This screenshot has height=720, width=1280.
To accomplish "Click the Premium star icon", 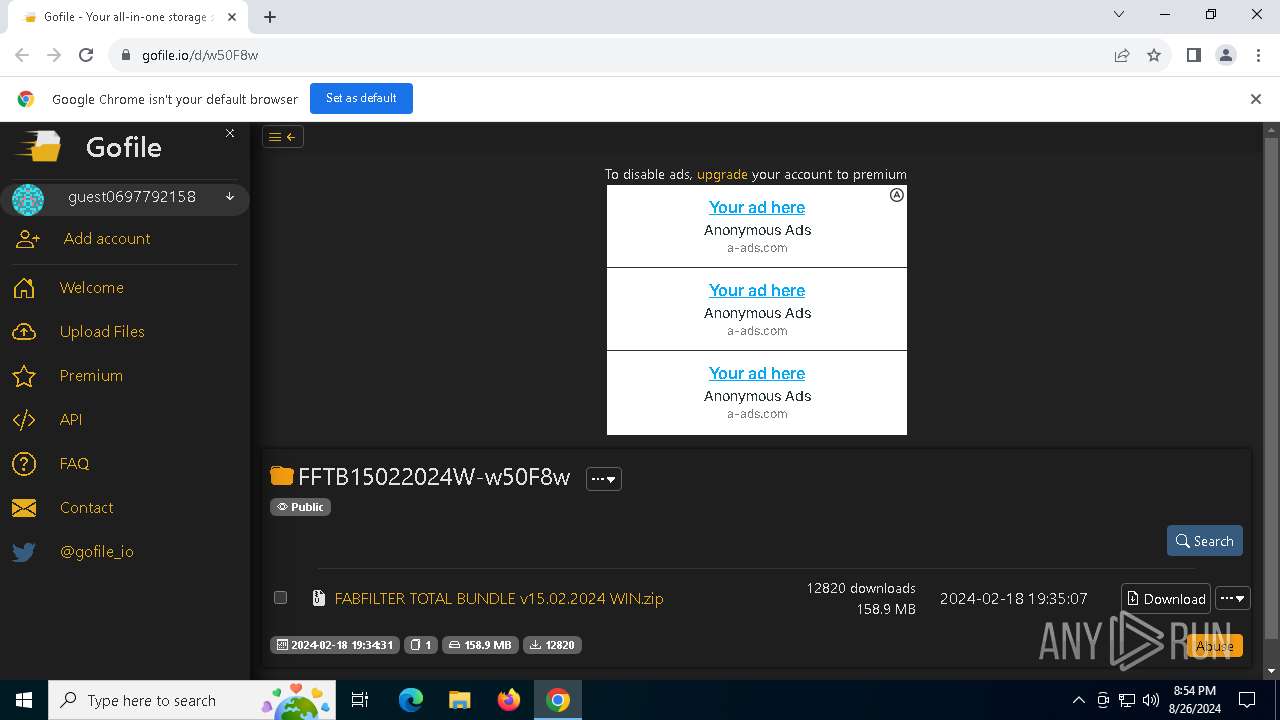I will [24, 376].
